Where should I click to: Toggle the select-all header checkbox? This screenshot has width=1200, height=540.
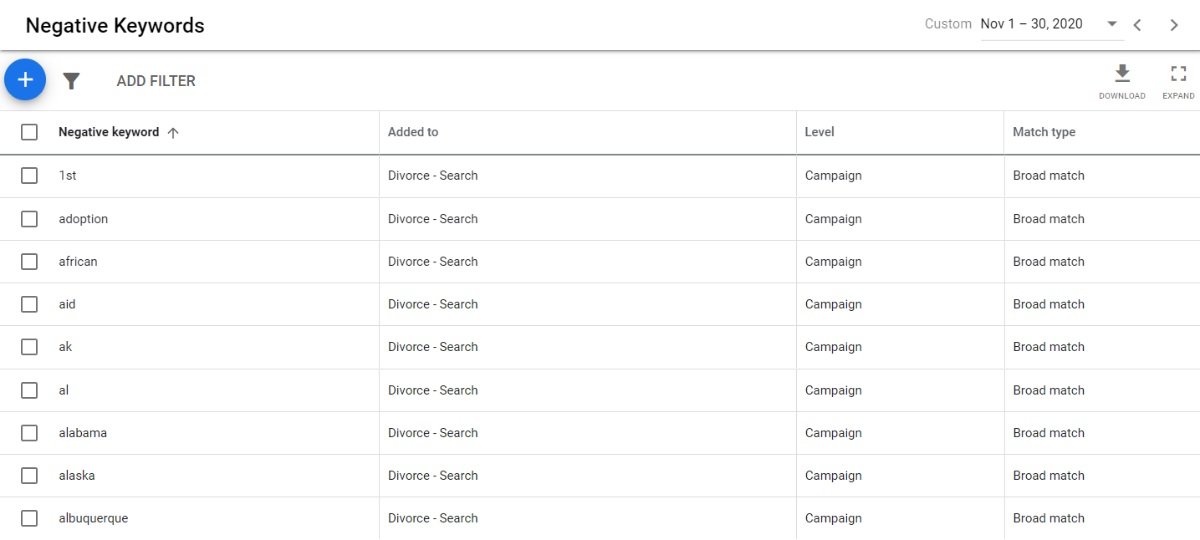coord(29,132)
